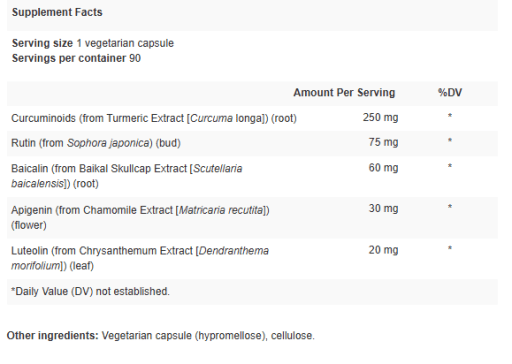
Task: Select the Baicalin Baikal Skullcap Extract row
Action: (x=252, y=176)
